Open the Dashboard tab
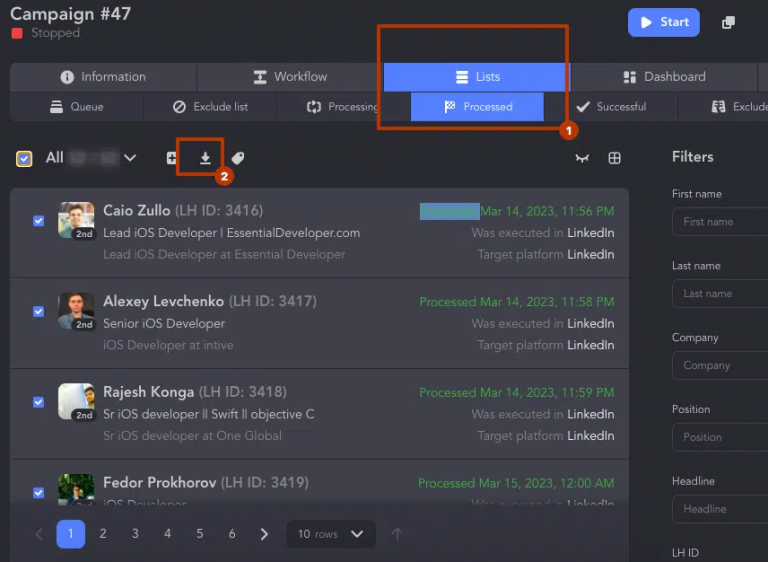This screenshot has width=768, height=562. pos(664,77)
